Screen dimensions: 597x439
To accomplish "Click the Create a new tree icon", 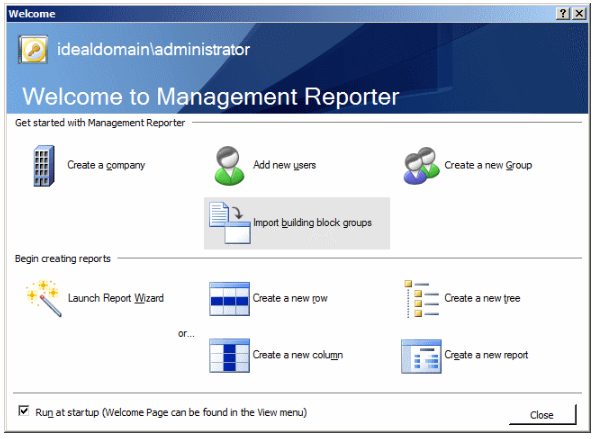I will 421,299.
